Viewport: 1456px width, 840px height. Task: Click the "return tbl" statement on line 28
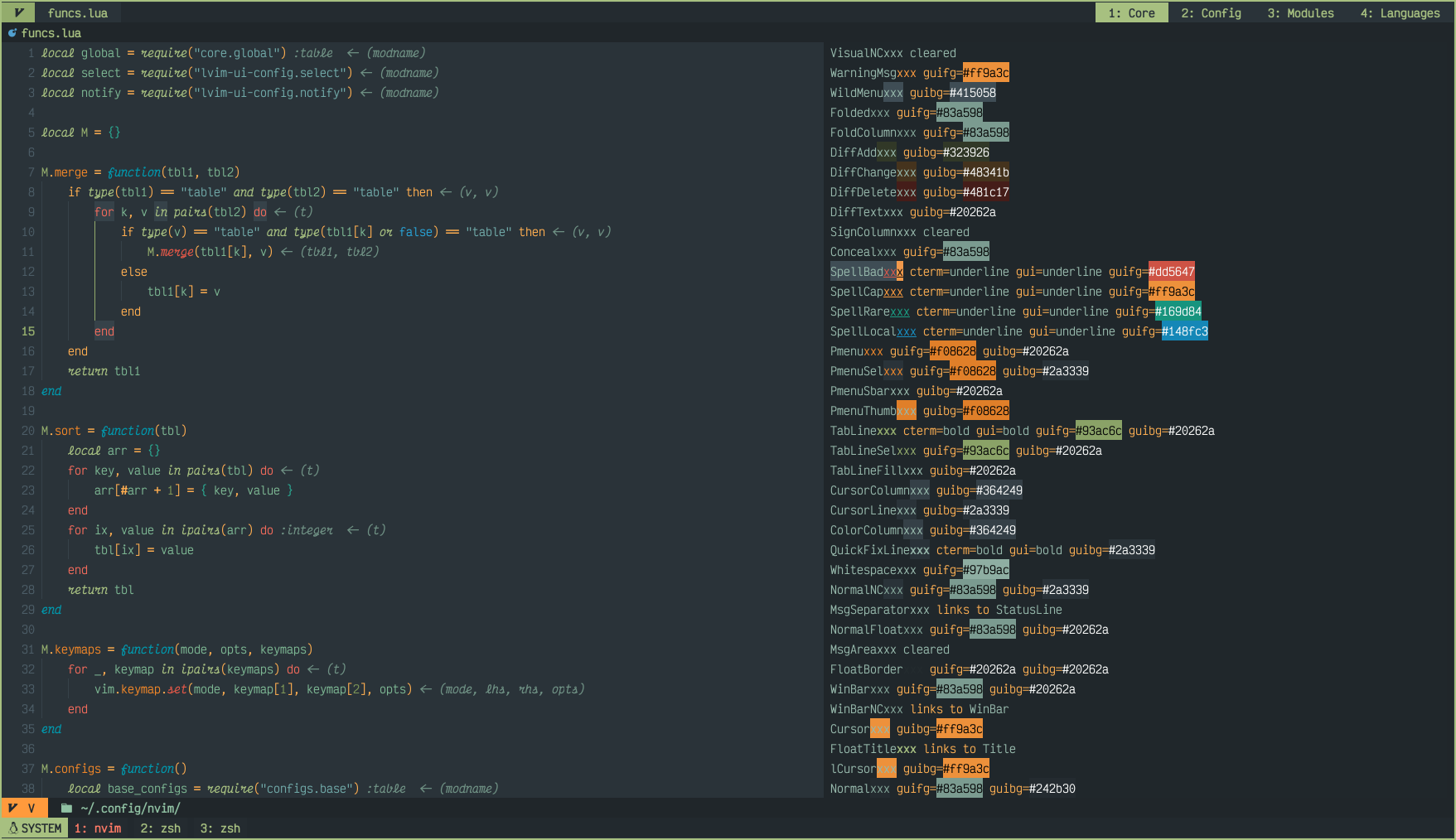(101, 590)
